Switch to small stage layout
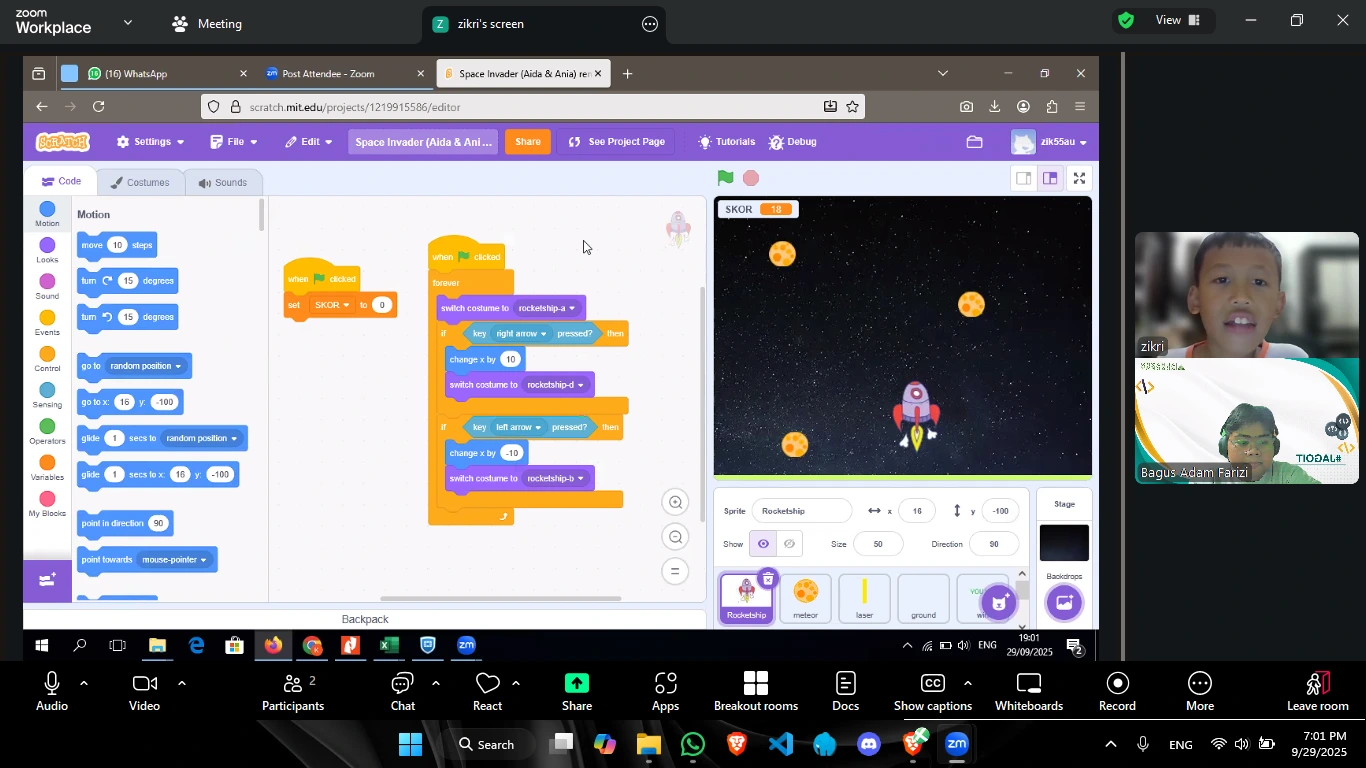Screen dimensions: 1366x768 point(1023,179)
